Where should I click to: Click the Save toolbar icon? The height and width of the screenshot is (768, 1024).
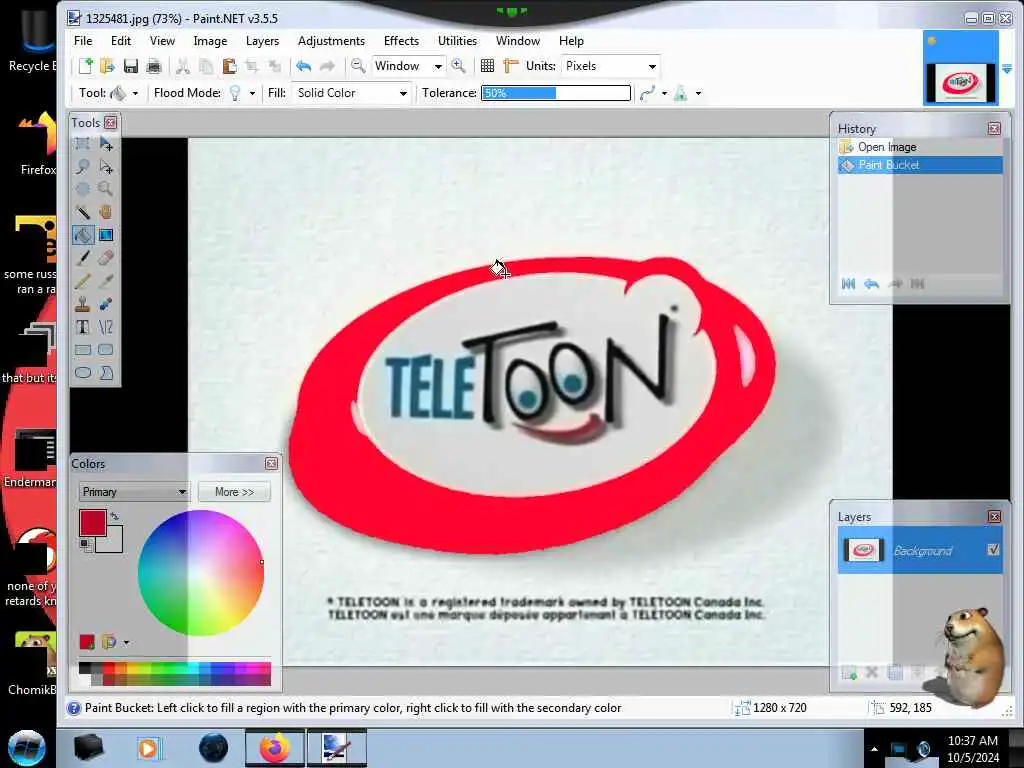131,66
